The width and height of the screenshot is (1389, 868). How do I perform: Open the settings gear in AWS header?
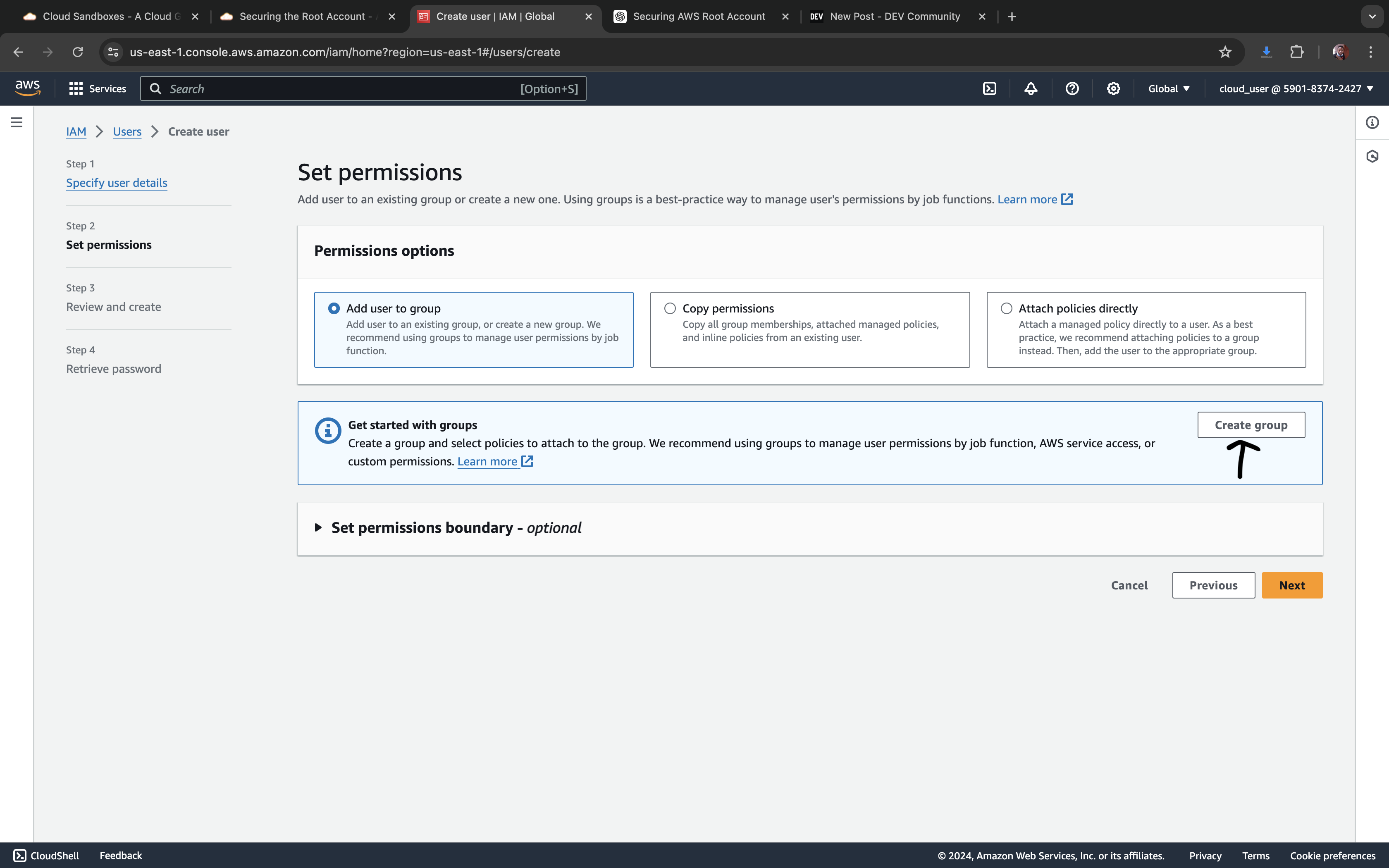1114,88
